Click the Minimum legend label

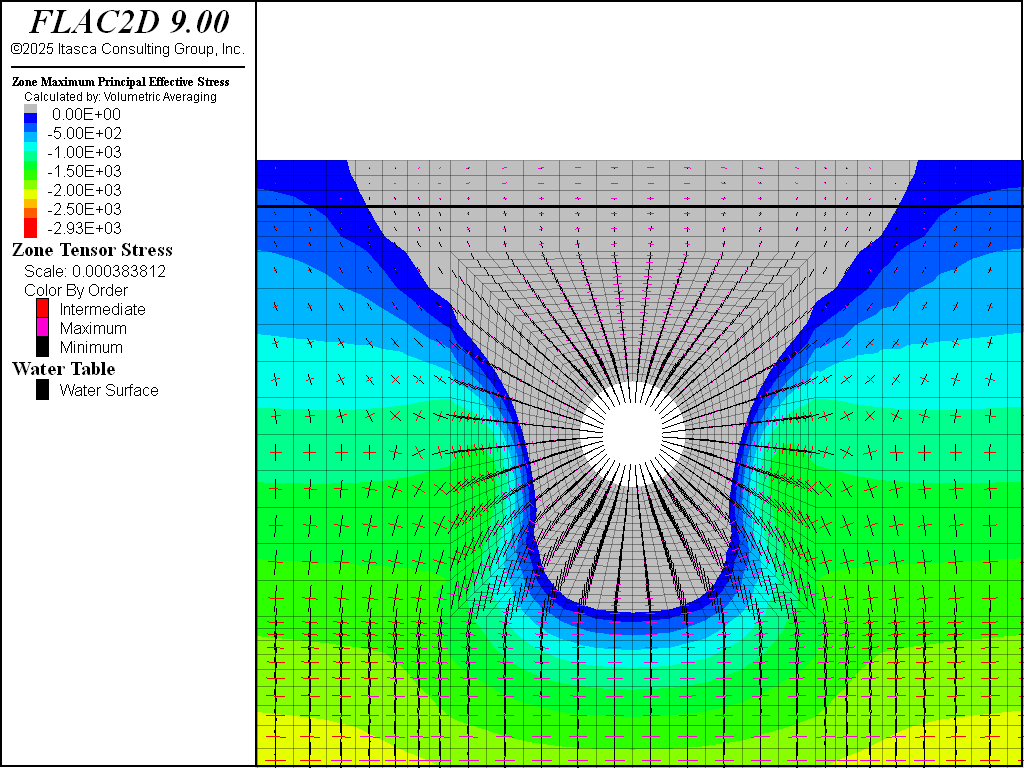[x=91, y=347]
